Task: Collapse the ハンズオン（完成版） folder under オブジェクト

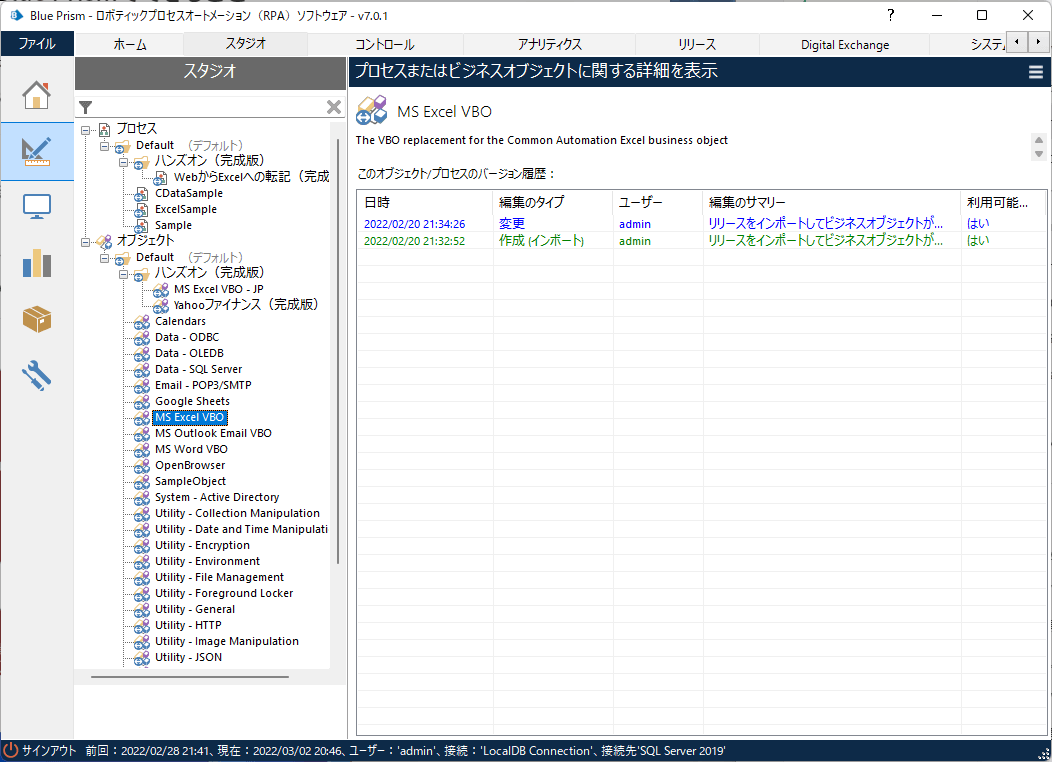Action: pos(124,273)
